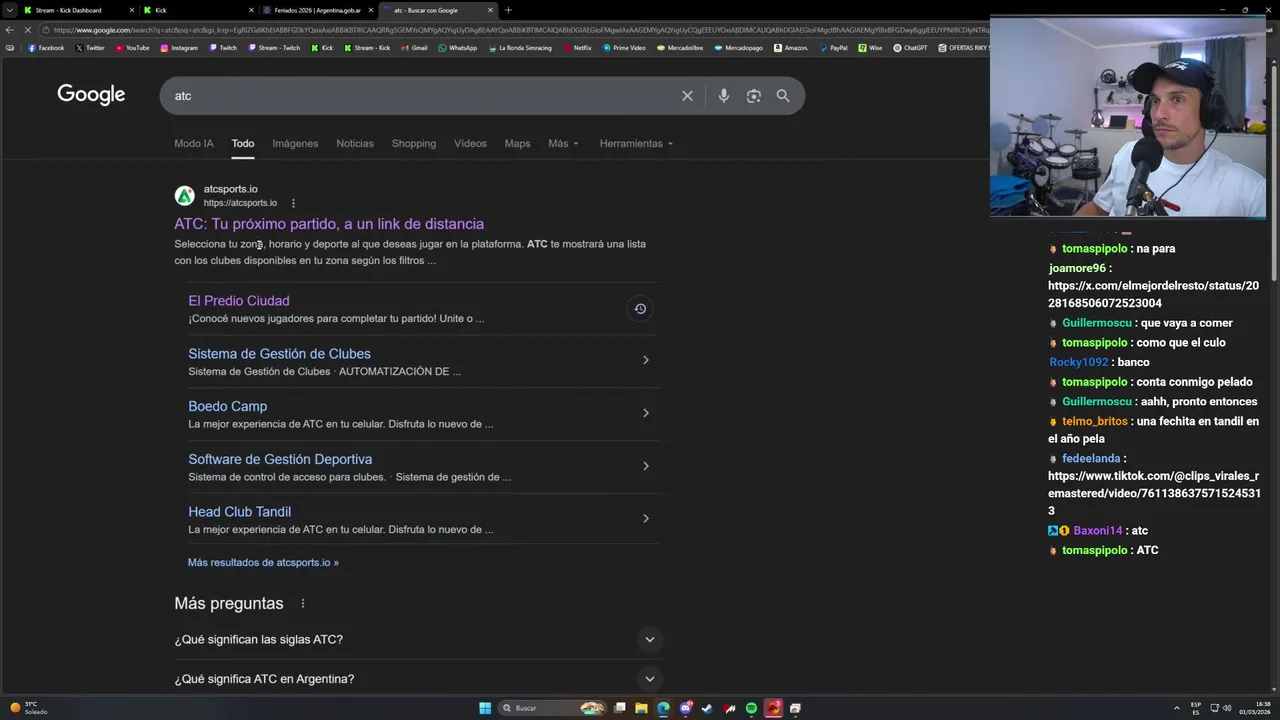Open the El Predio Ciudad sitelink

(239, 301)
